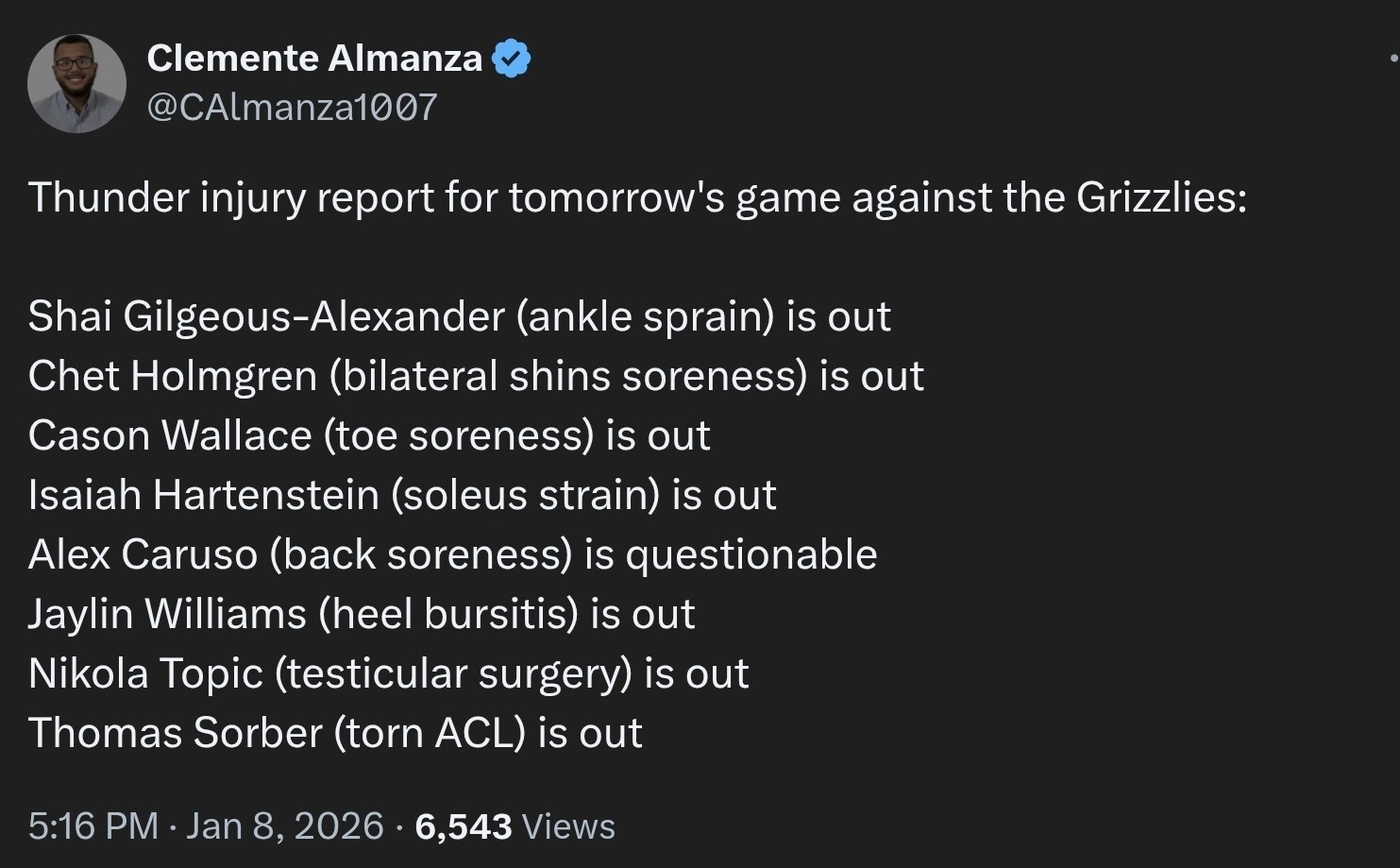Click the 6,543 view count number

(463, 826)
